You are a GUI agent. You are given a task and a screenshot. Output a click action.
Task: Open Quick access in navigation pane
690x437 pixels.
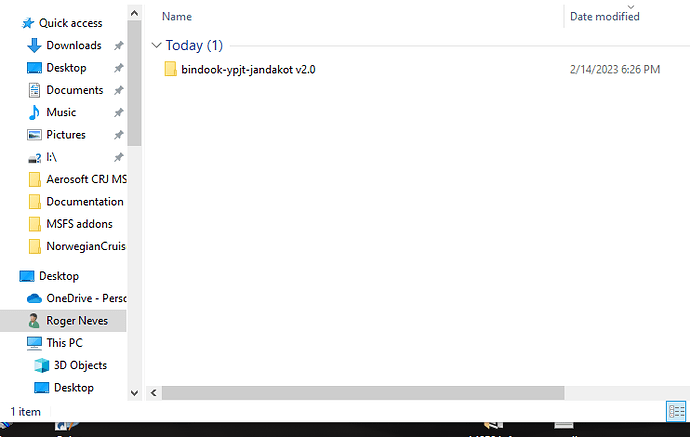[x=70, y=23]
